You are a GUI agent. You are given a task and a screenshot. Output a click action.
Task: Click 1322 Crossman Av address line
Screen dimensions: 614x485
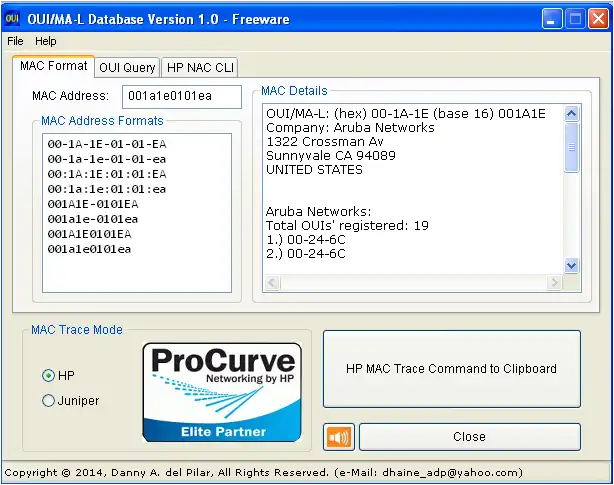click(x=325, y=141)
